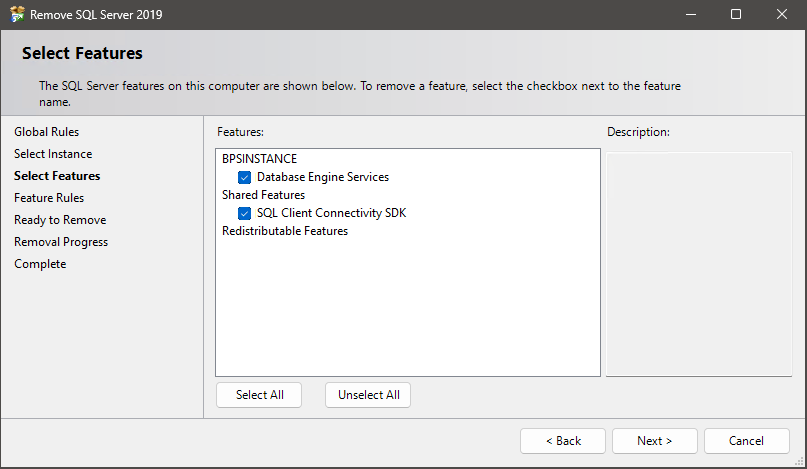Uncheck Database Engine Services checkbox
Image resolution: width=807 pixels, height=469 pixels.
point(244,178)
